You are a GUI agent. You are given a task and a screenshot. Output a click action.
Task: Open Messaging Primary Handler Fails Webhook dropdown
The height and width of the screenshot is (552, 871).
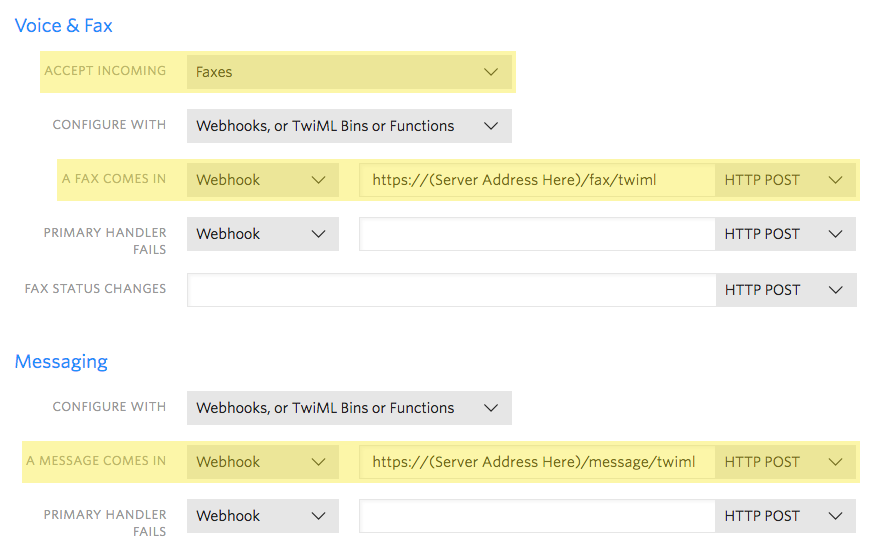pos(262,516)
